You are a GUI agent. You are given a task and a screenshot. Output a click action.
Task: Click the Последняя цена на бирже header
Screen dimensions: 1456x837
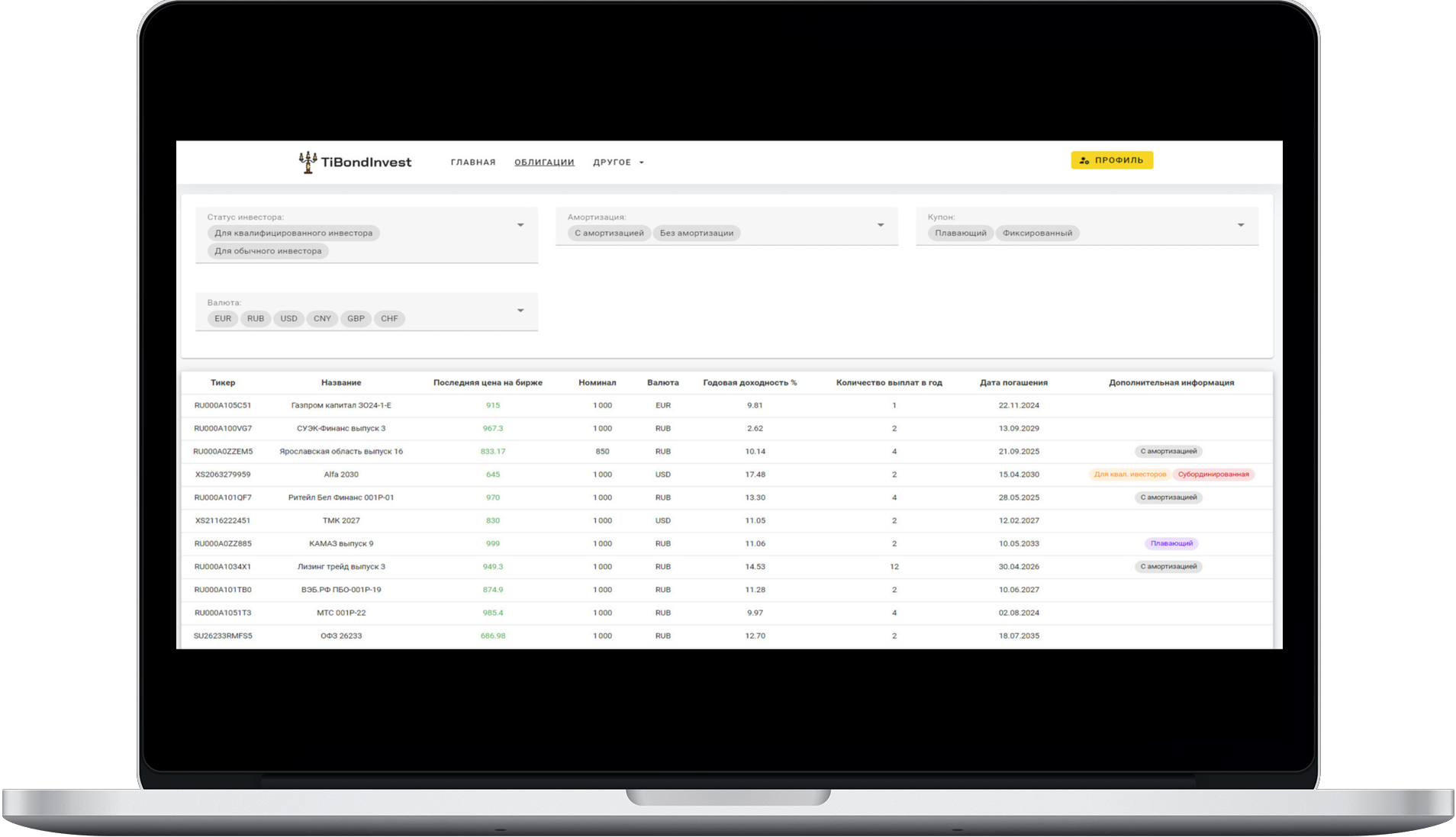488,383
